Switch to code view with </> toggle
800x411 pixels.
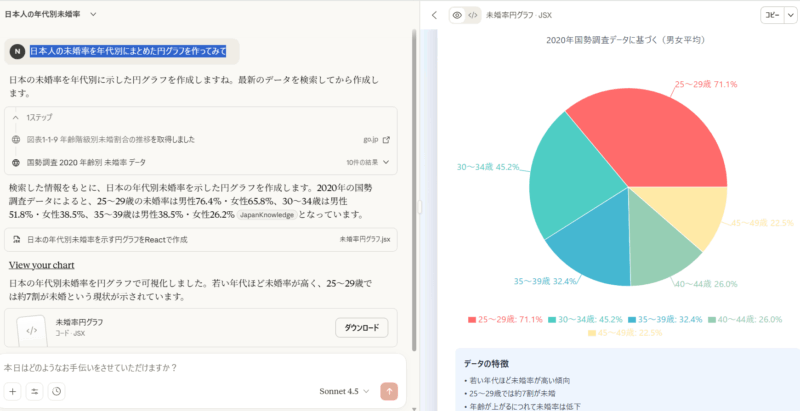(x=472, y=15)
